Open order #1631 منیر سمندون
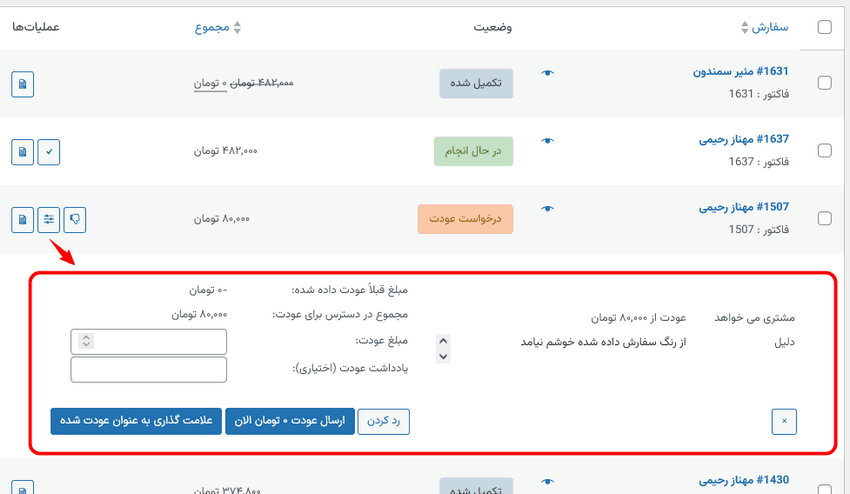 [740, 72]
